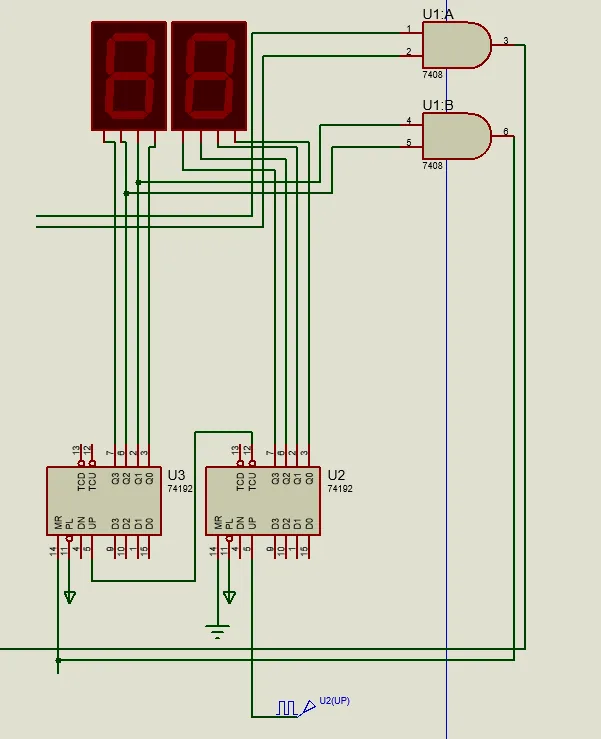Click output pin 3 of gate U1:A
The height and width of the screenshot is (739, 601).
point(502,45)
